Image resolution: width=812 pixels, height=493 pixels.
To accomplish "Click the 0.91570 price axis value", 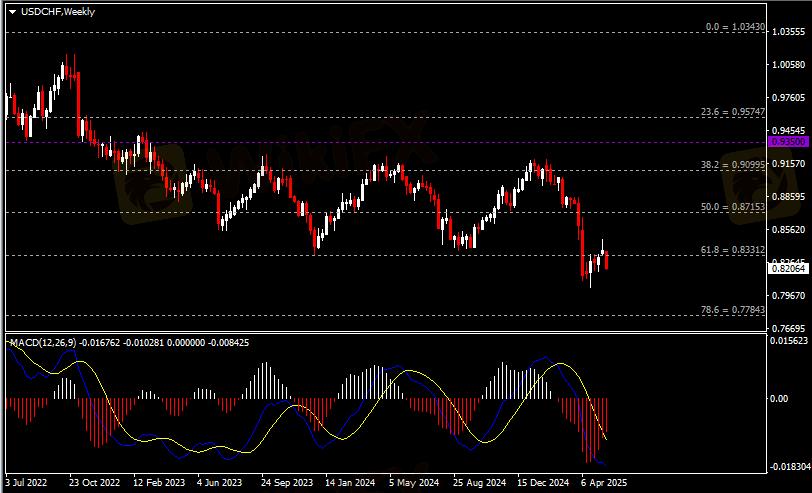I will [x=788, y=163].
